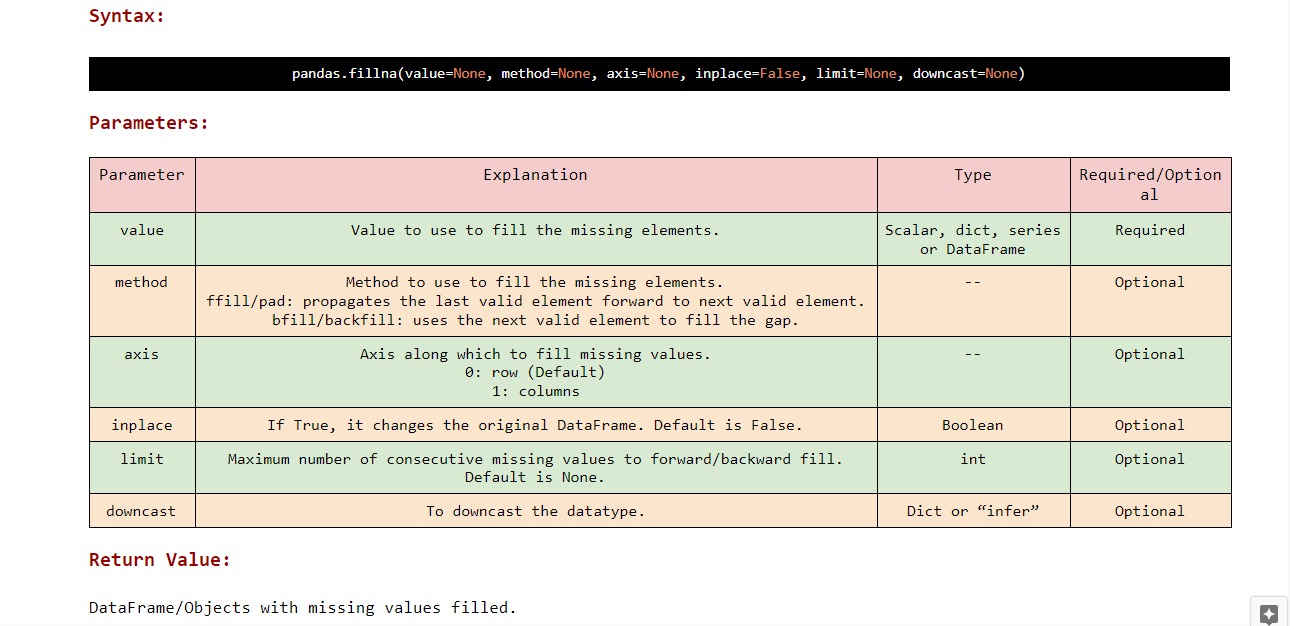This screenshot has width=1290, height=626.
Task: Click 'Optional' in the downcast row
Action: (1150, 511)
